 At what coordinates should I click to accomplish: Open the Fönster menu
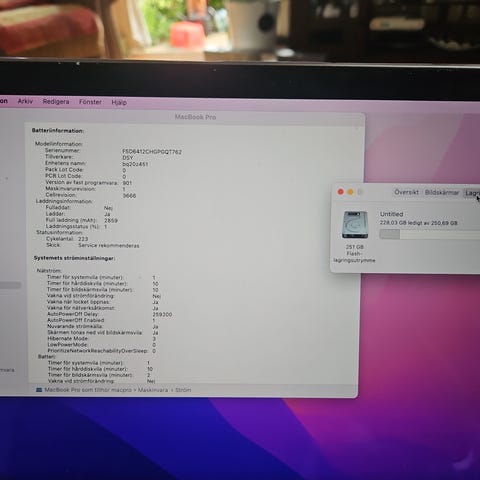point(90,102)
